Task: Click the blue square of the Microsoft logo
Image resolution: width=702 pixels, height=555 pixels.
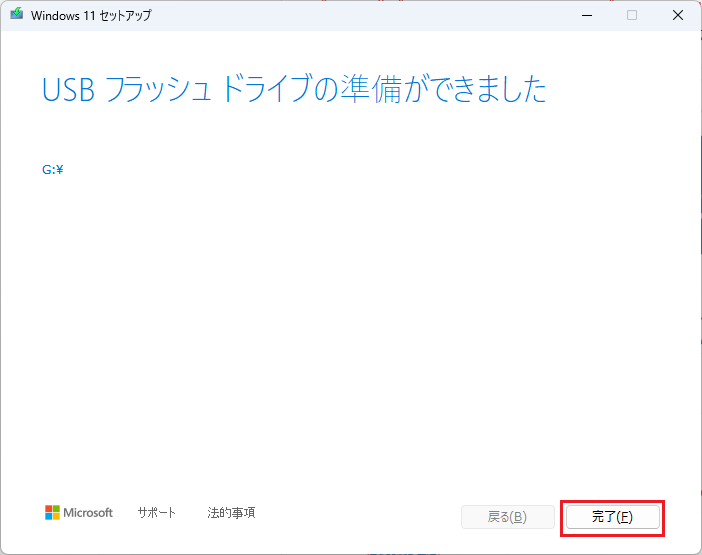Action: pyautogui.click(x=49, y=517)
